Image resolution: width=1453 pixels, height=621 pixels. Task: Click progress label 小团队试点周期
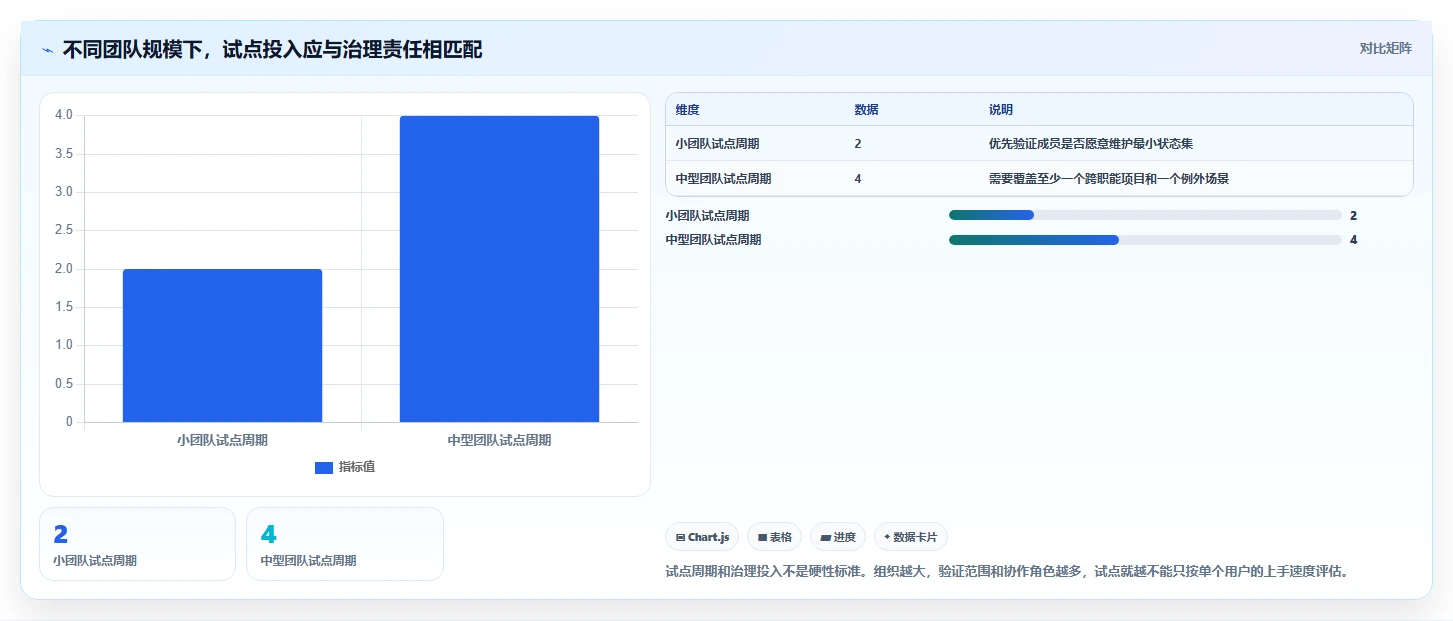point(707,215)
